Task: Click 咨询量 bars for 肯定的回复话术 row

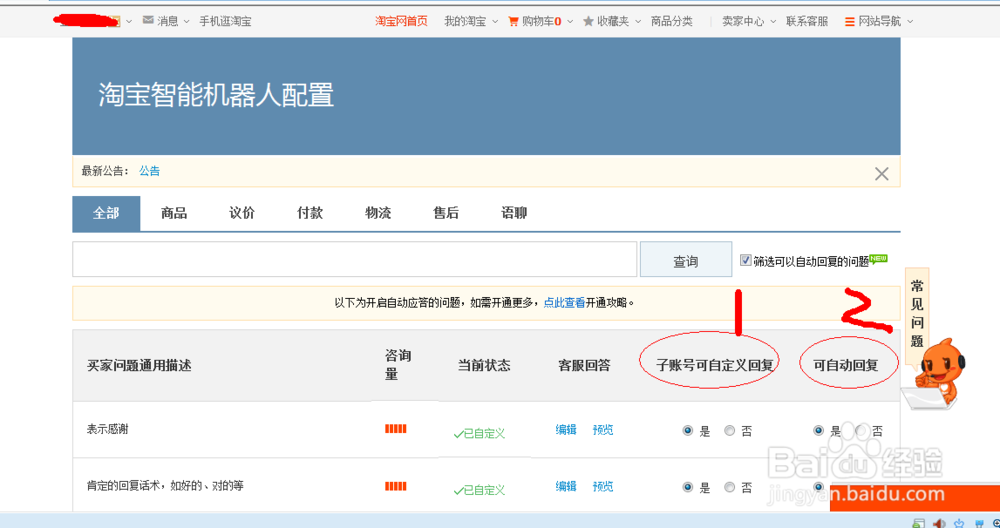Action: (x=395, y=487)
